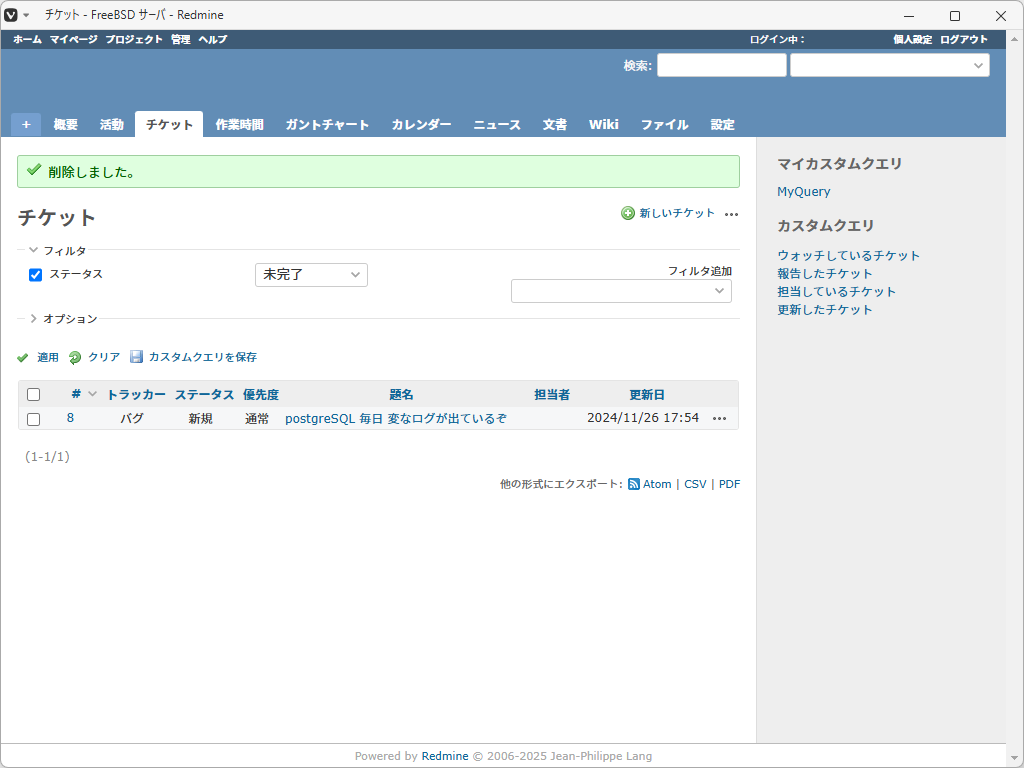Open 報告したチケット query
The width and height of the screenshot is (1024, 768).
[x=825, y=274]
